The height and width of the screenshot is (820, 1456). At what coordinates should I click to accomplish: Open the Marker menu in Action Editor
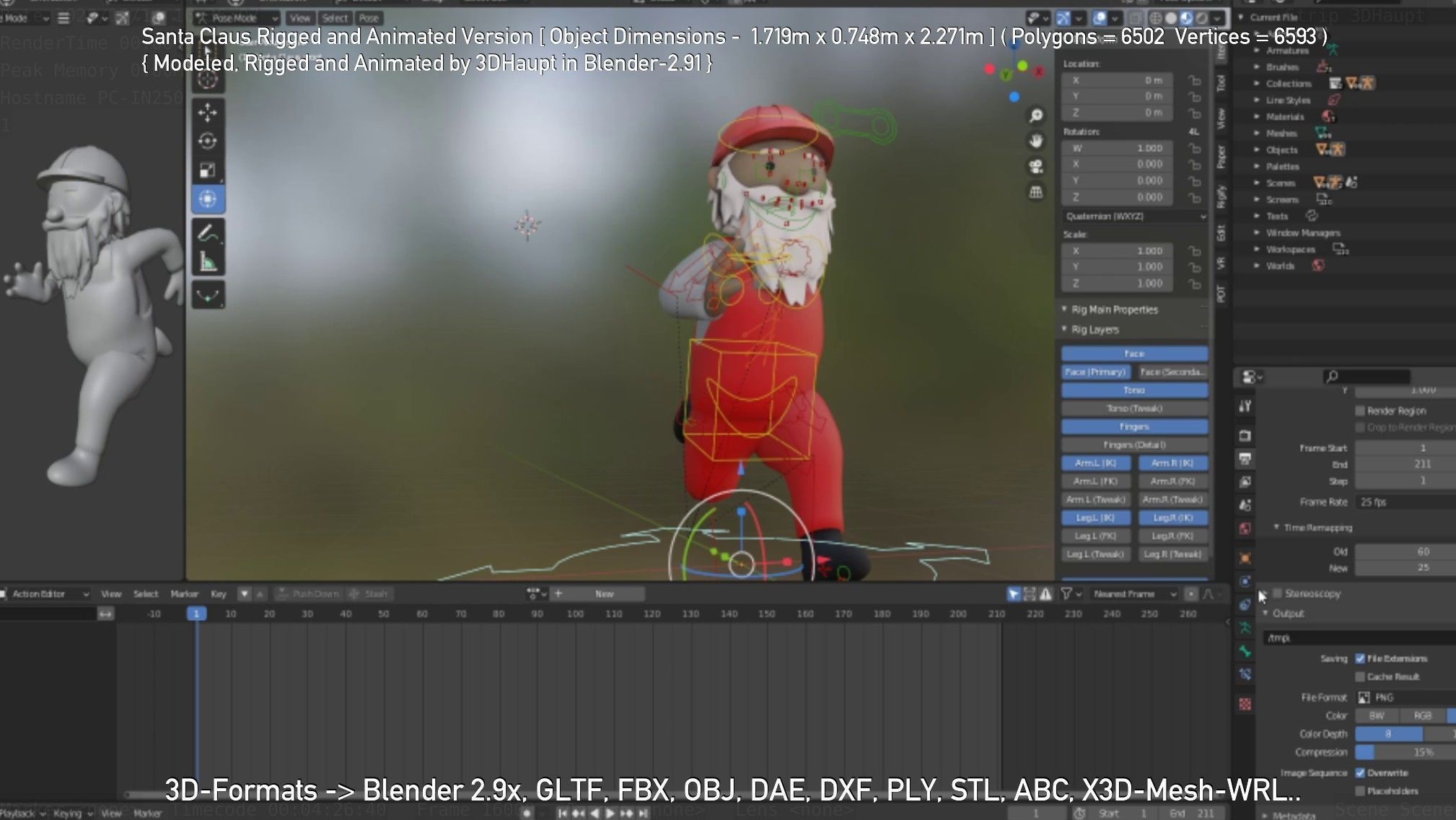[x=184, y=593]
